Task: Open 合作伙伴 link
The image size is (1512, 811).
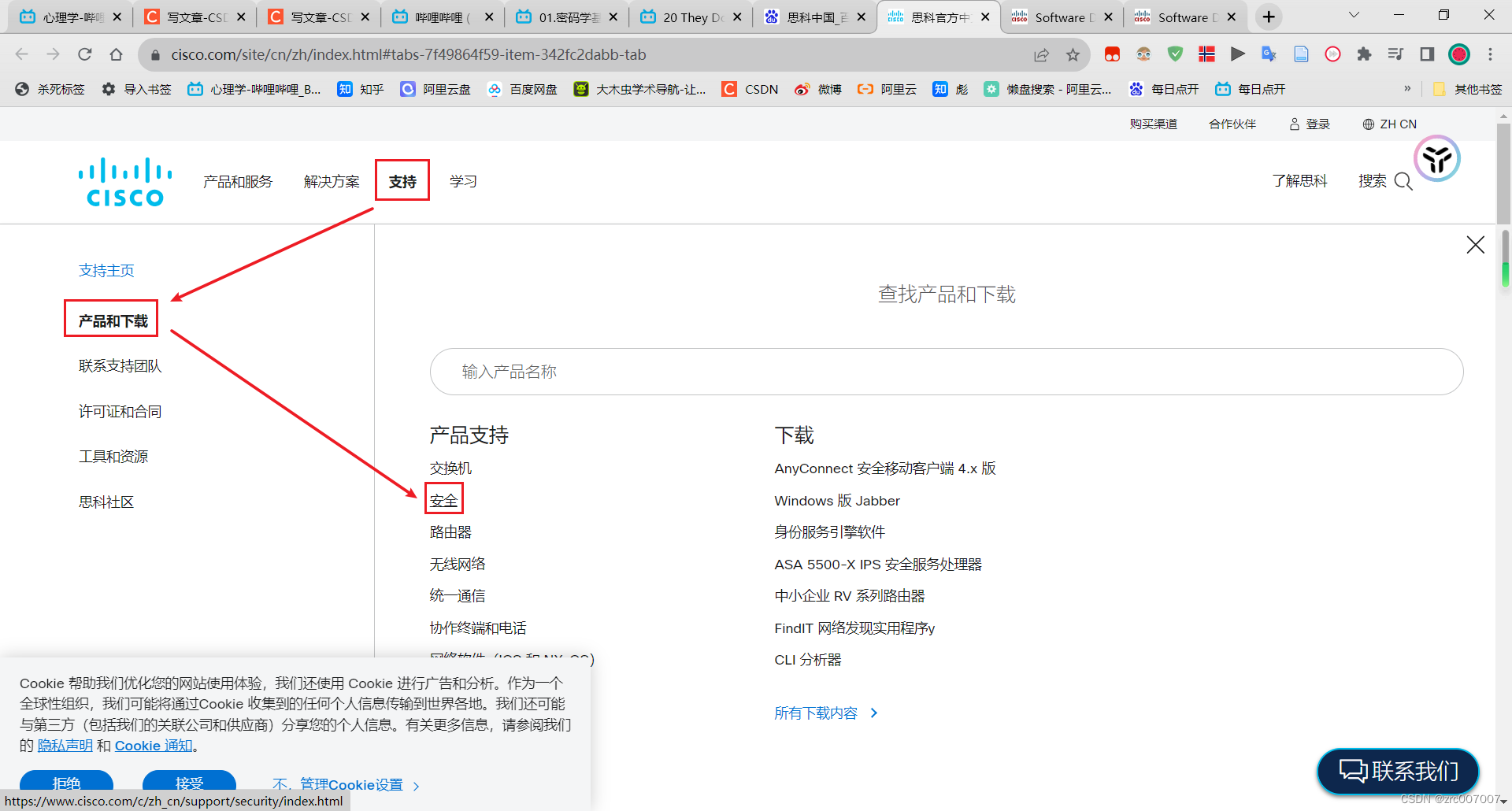Action: coord(1232,124)
